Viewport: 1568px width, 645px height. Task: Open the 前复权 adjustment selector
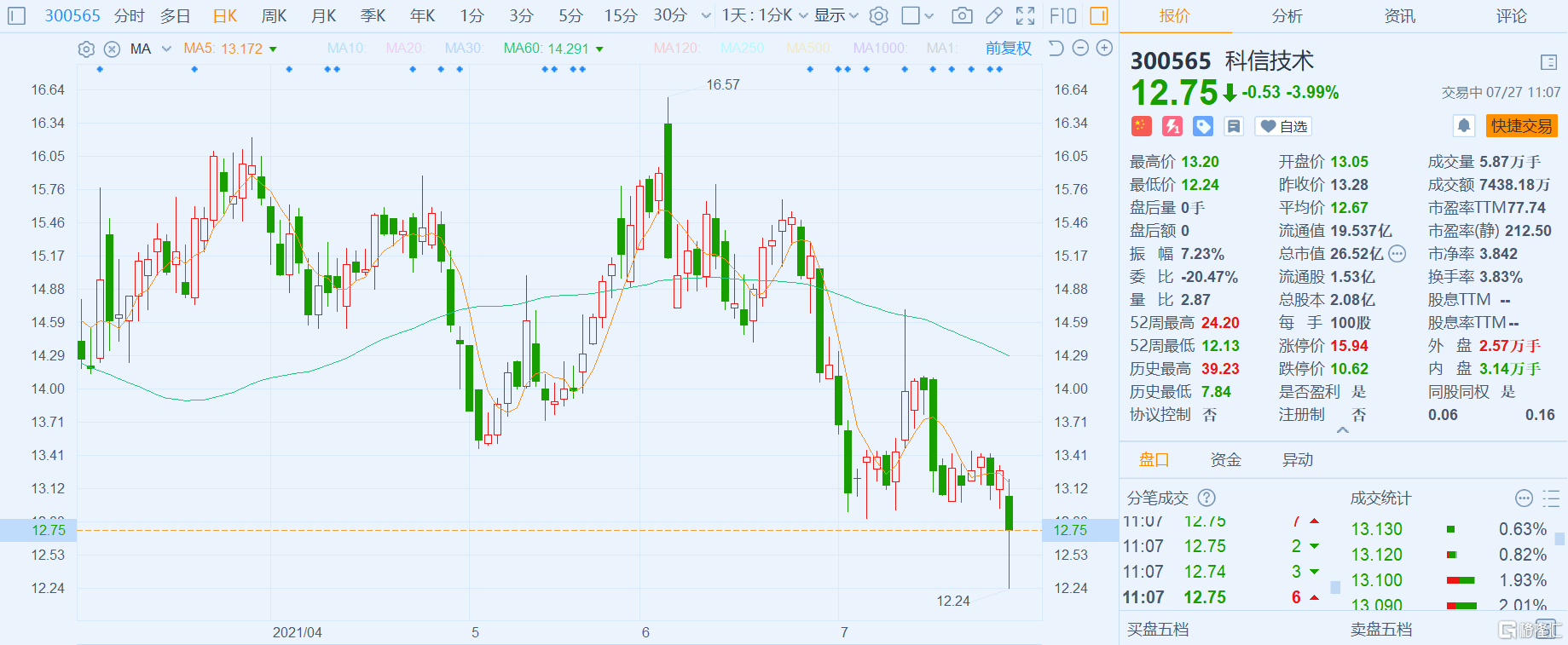[x=1009, y=49]
